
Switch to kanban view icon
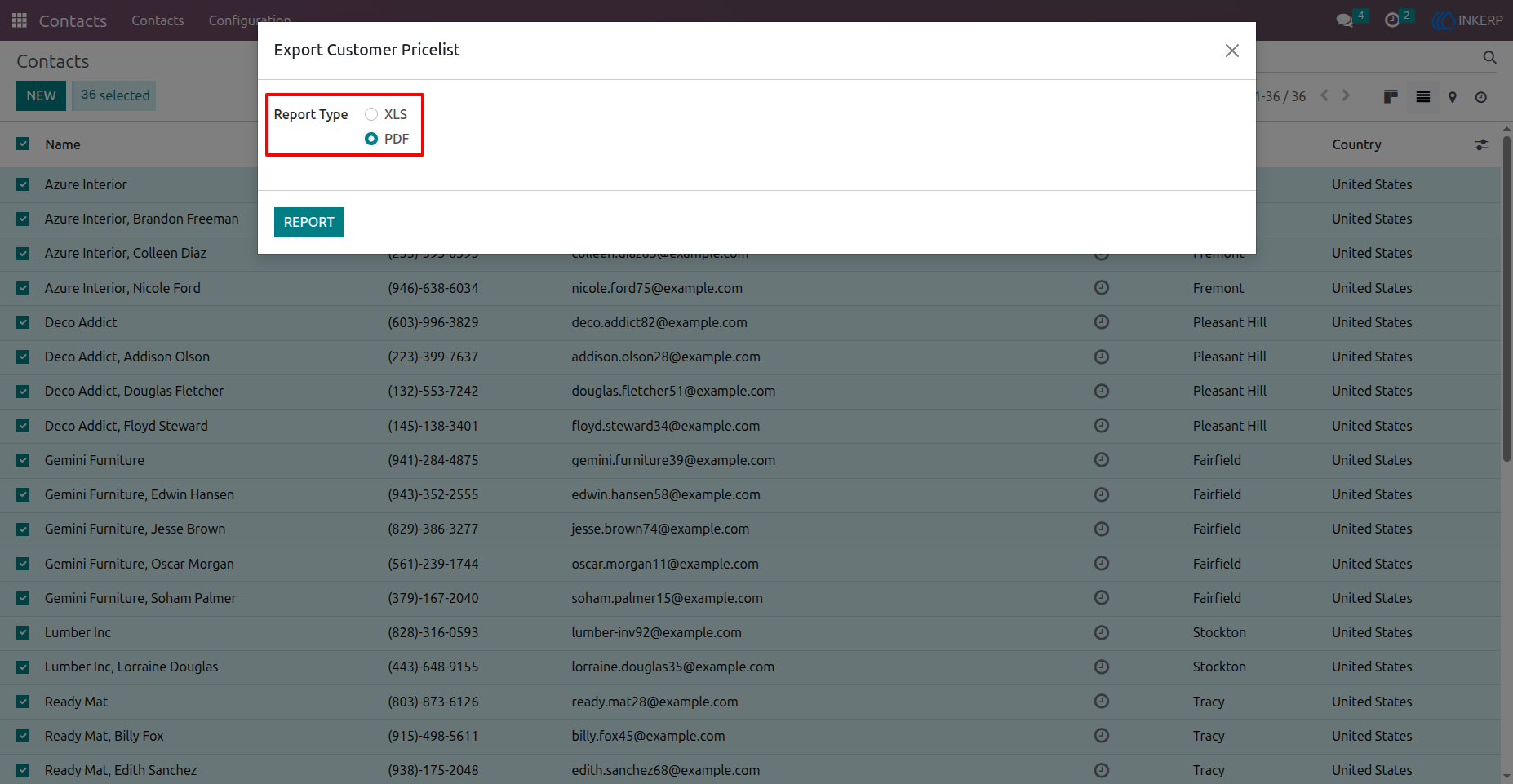tap(1391, 96)
